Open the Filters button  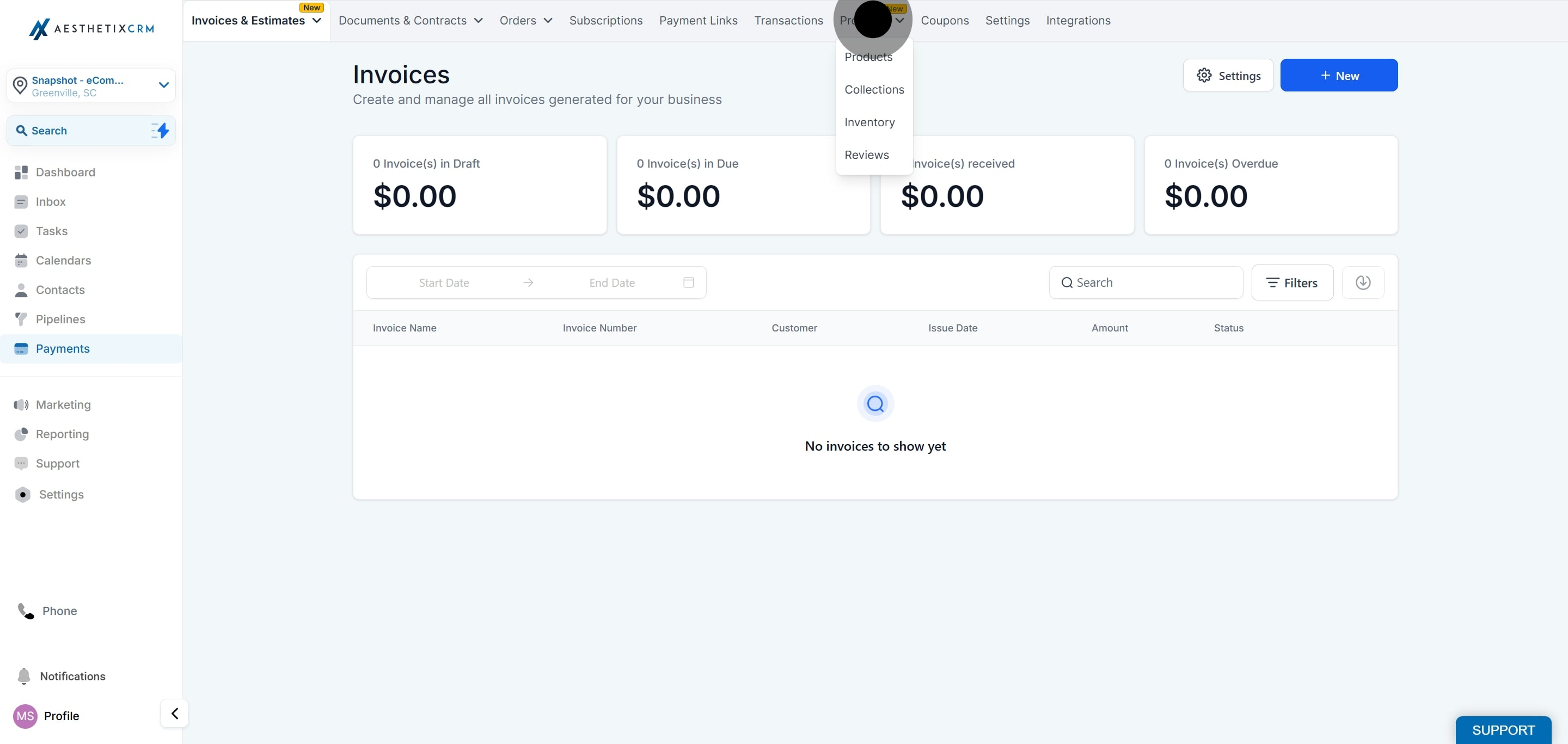(1293, 282)
